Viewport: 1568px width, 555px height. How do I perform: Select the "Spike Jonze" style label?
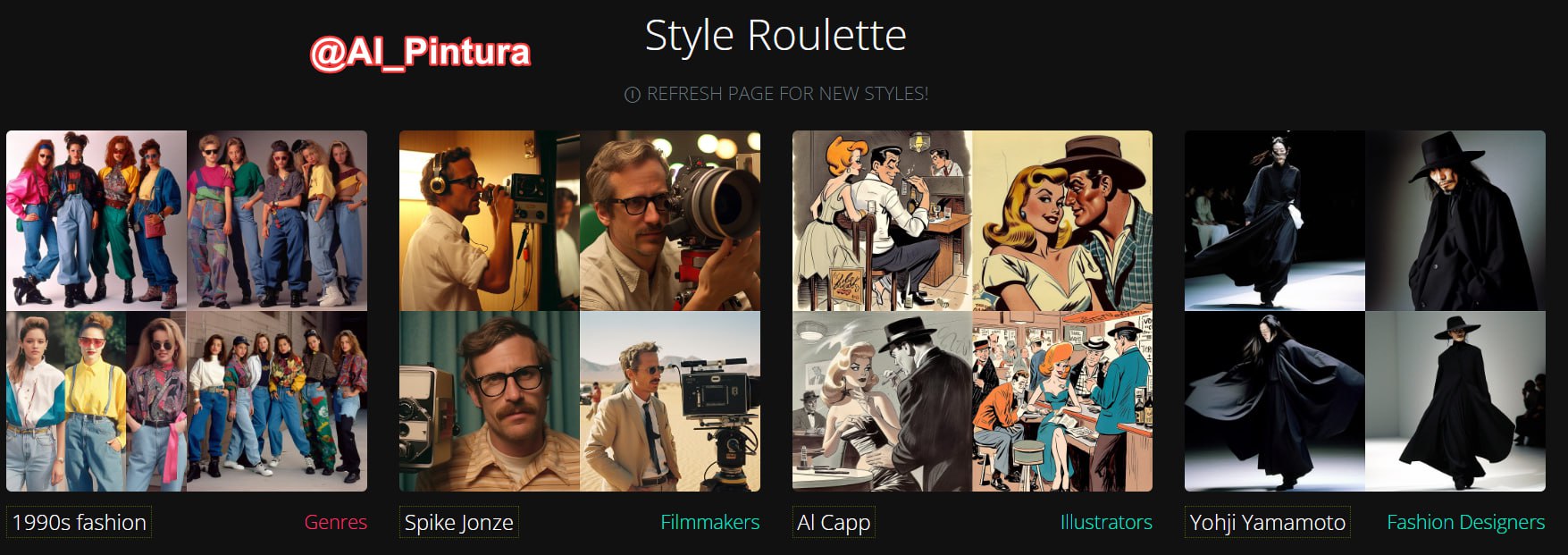pos(458,523)
